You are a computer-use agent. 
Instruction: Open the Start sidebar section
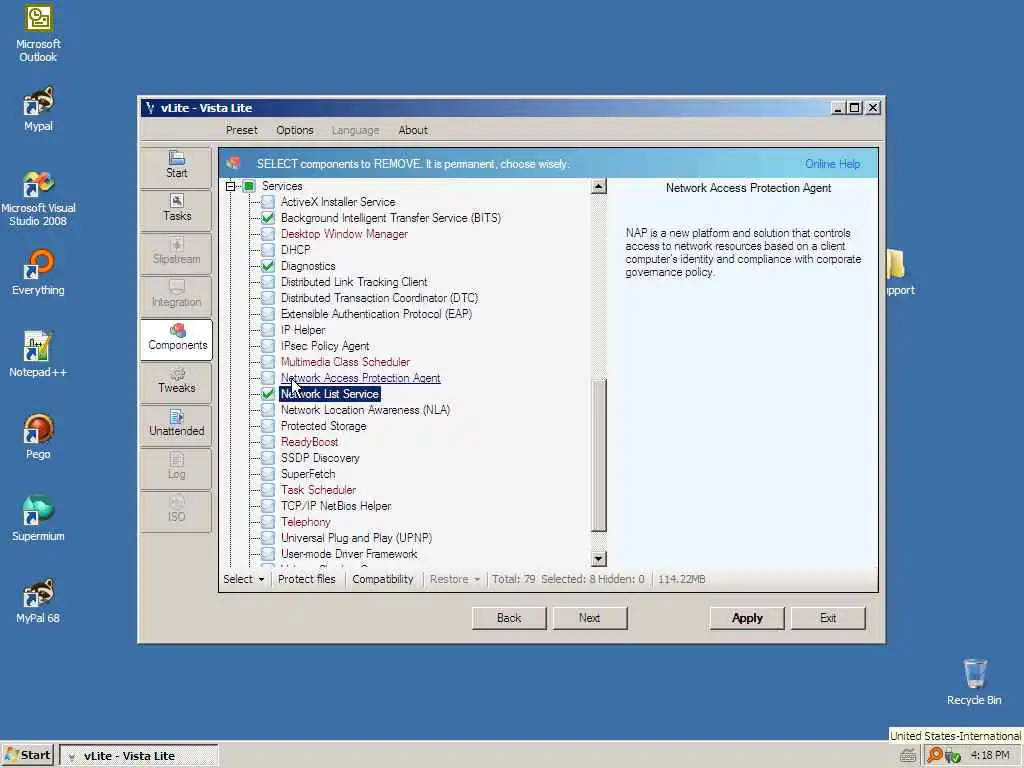tap(176, 166)
